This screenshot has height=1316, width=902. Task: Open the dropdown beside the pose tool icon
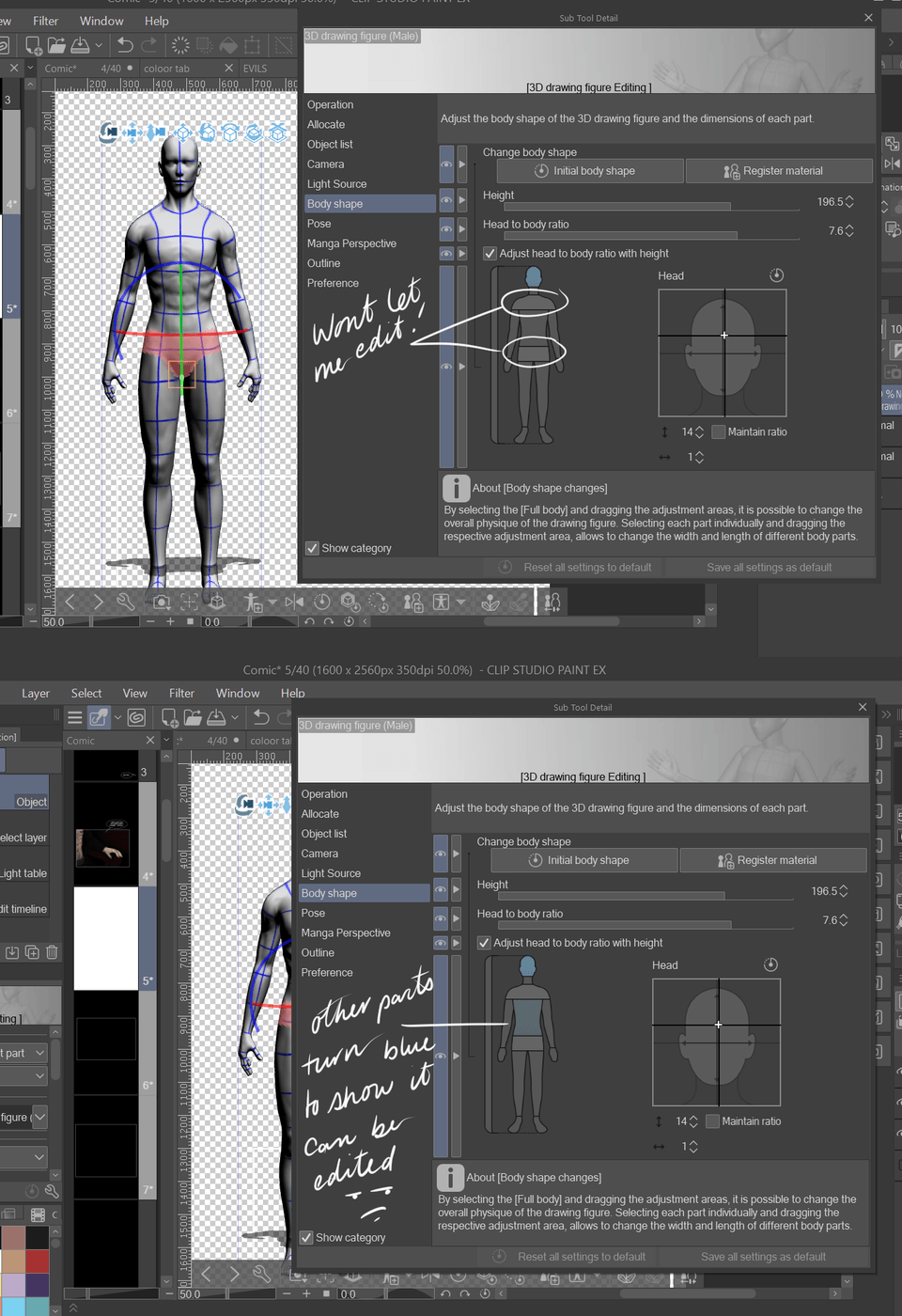[x=273, y=602]
